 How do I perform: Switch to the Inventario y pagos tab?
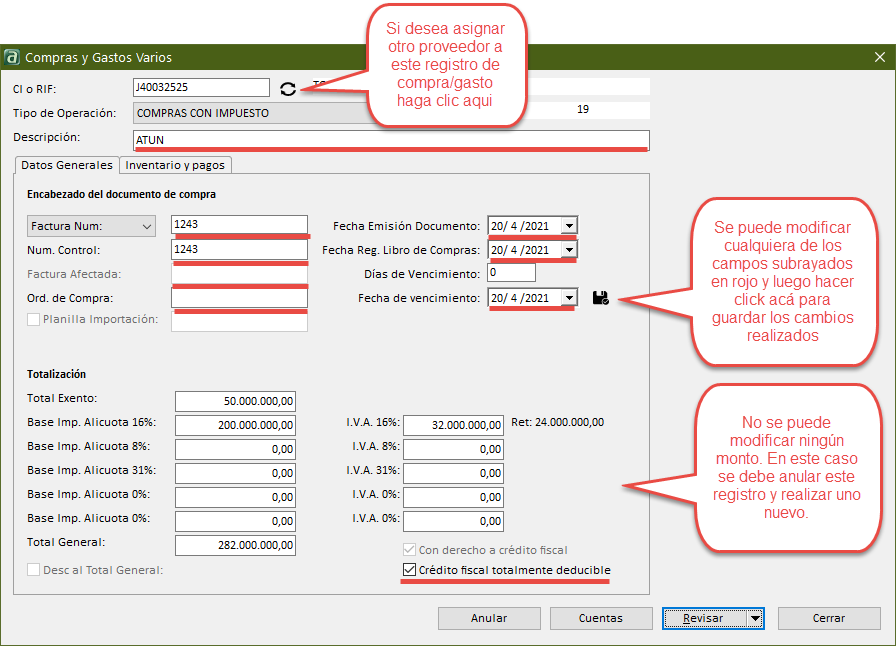(x=175, y=165)
